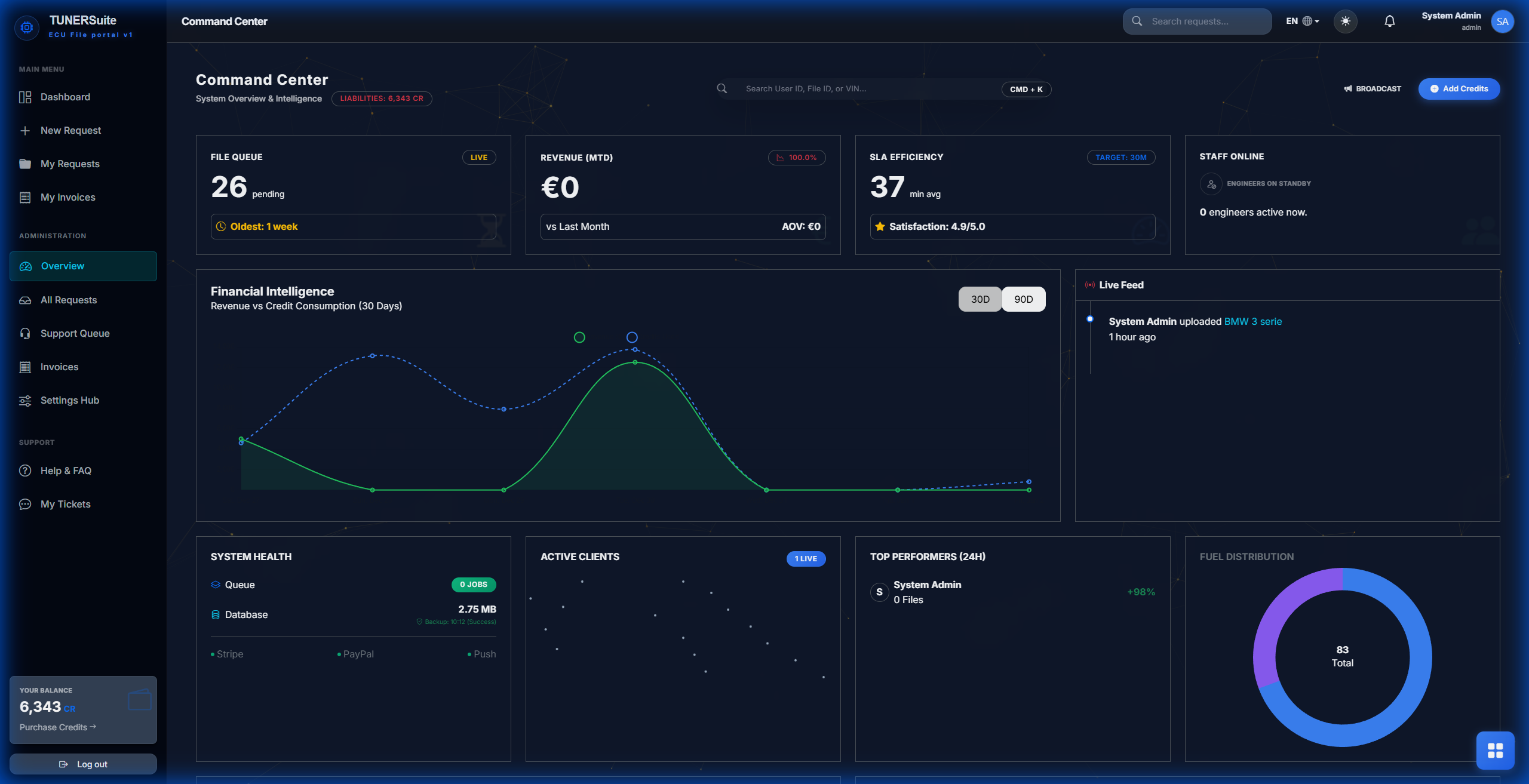Go to Support Queue menu item

[x=75, y=334]
